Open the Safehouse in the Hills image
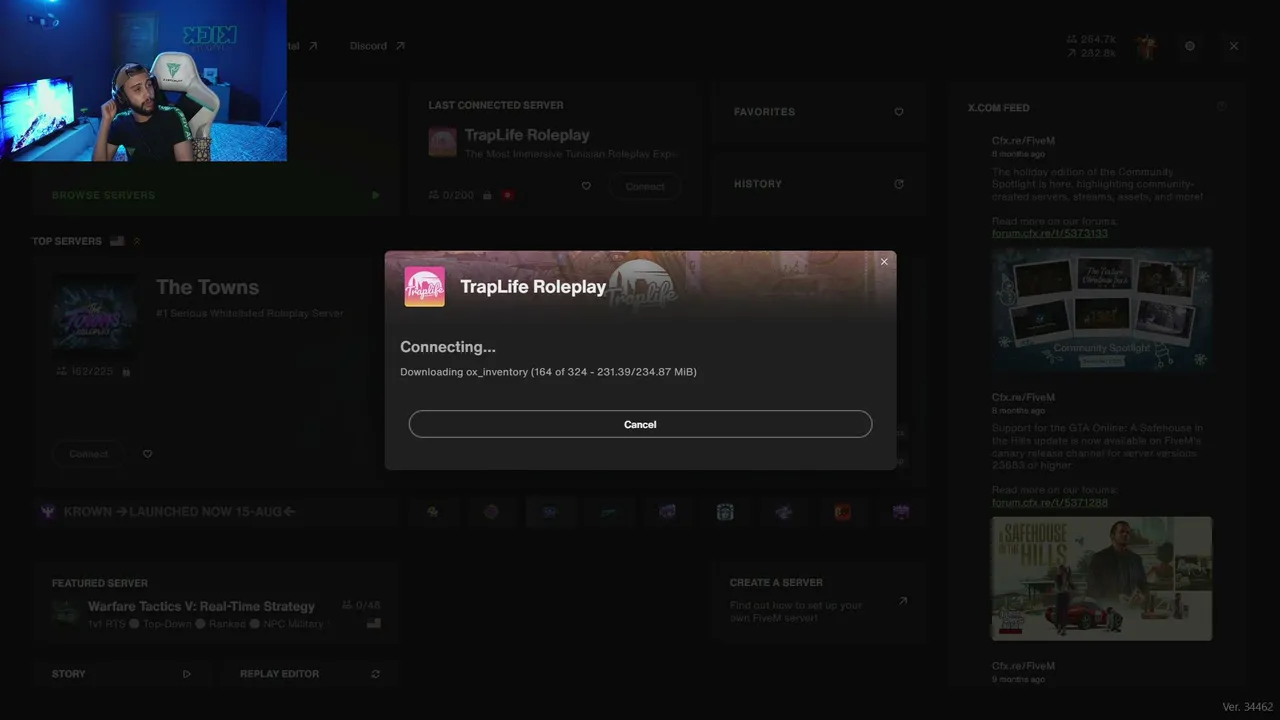Image resolution: width=1280 pixels, height=720 pixels. pos(1102,578)
